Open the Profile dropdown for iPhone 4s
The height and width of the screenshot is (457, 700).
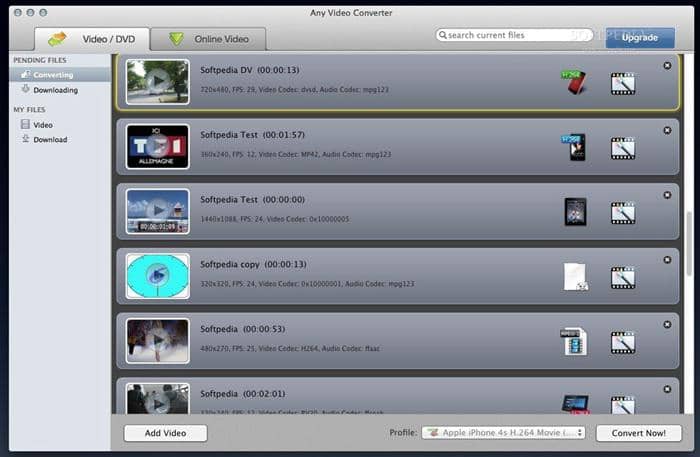tap(503, 433)
